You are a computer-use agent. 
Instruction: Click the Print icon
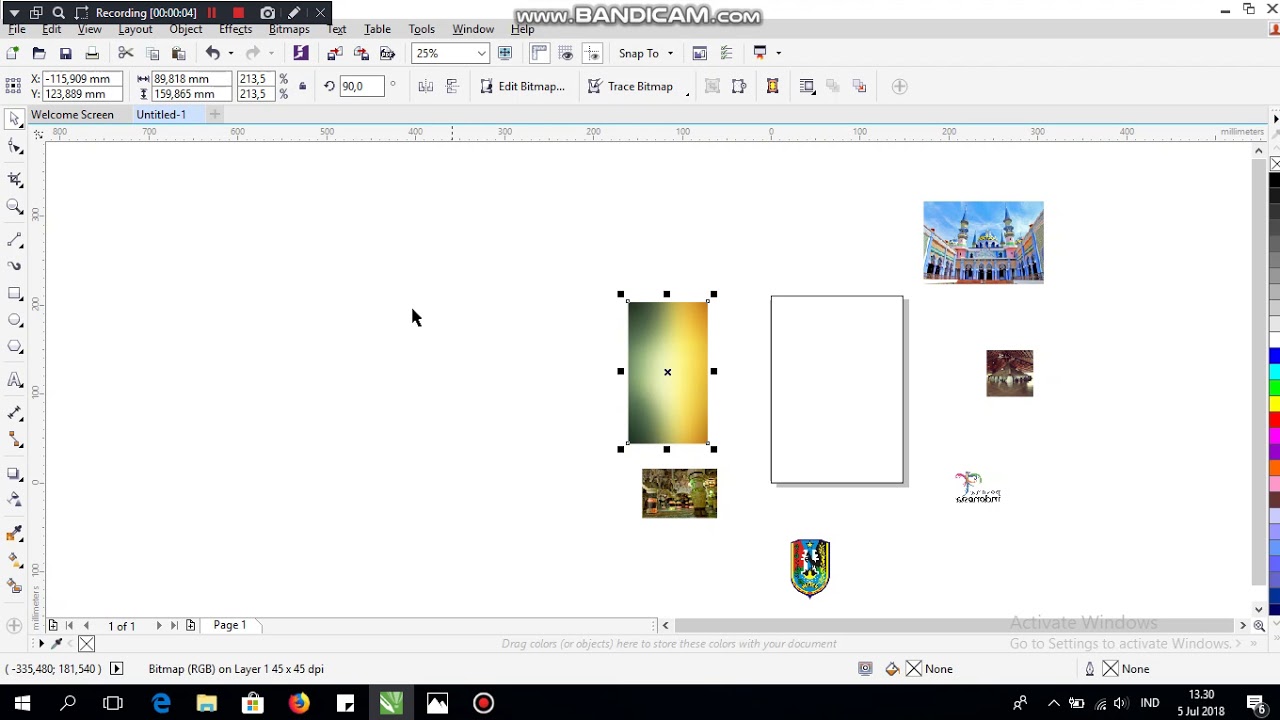click(x=92, y=53)
